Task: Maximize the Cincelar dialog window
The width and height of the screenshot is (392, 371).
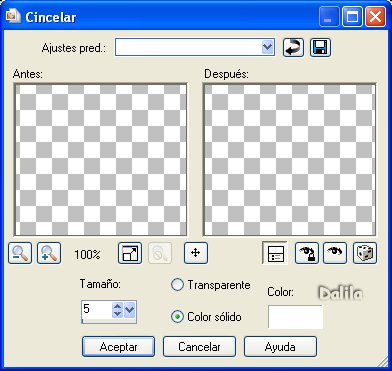Action: (x=352, y=17)
